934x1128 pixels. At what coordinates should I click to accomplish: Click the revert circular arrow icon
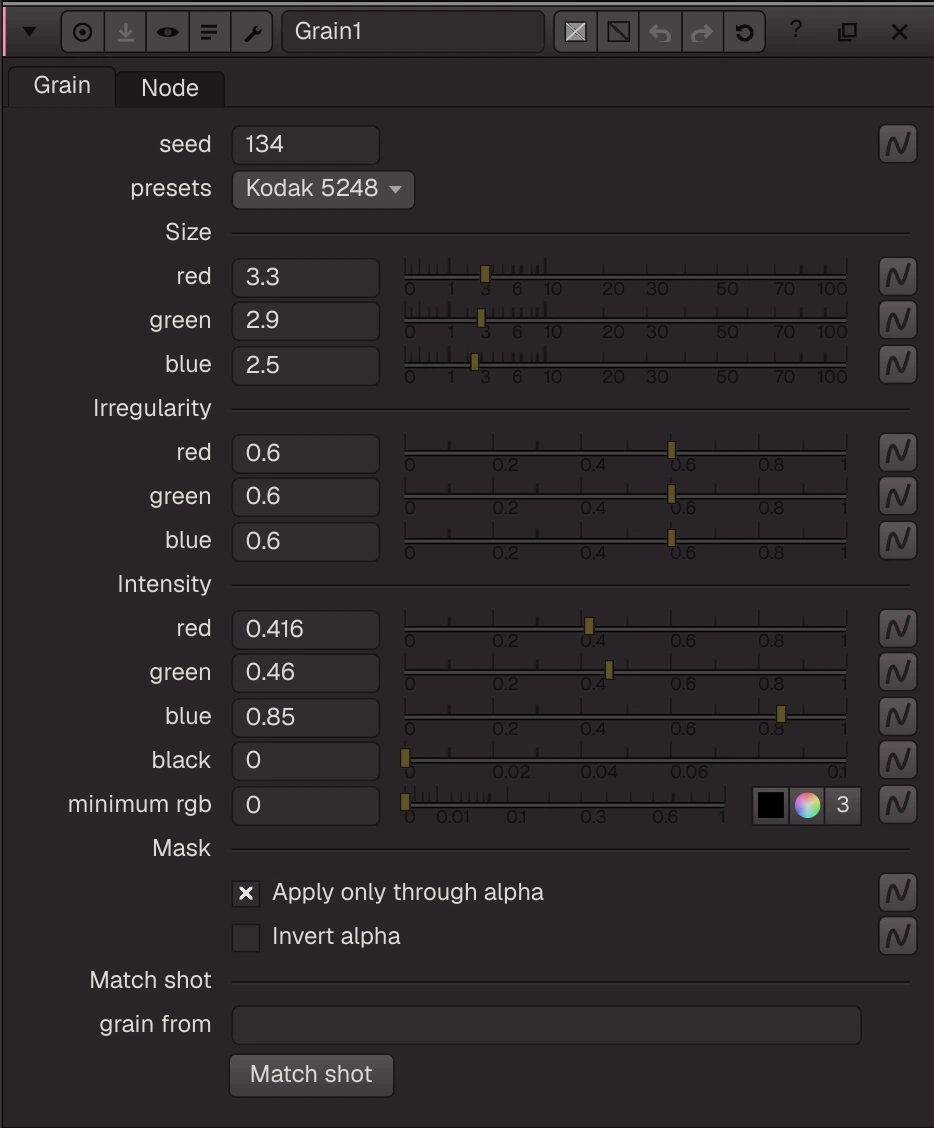(x=744, y=32)
